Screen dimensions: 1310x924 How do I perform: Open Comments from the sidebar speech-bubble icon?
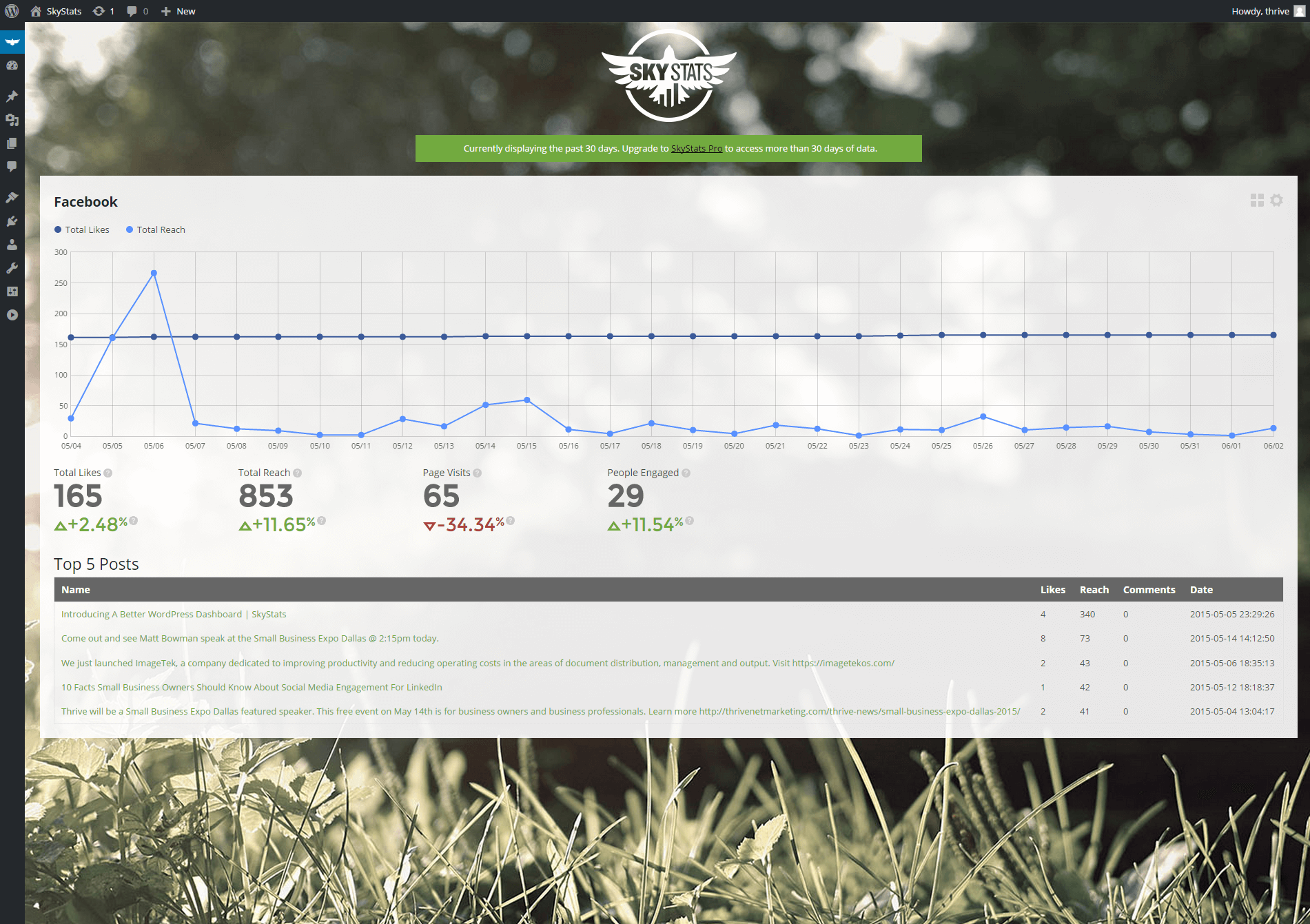coord(12,167)
